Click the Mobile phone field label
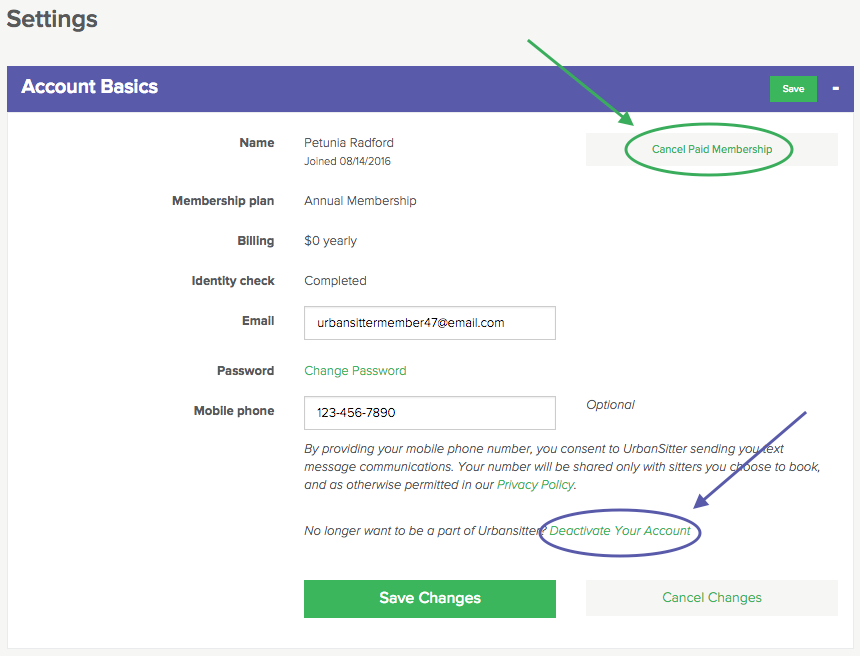The height and width of the screenshot is (656, 860). 234,411
